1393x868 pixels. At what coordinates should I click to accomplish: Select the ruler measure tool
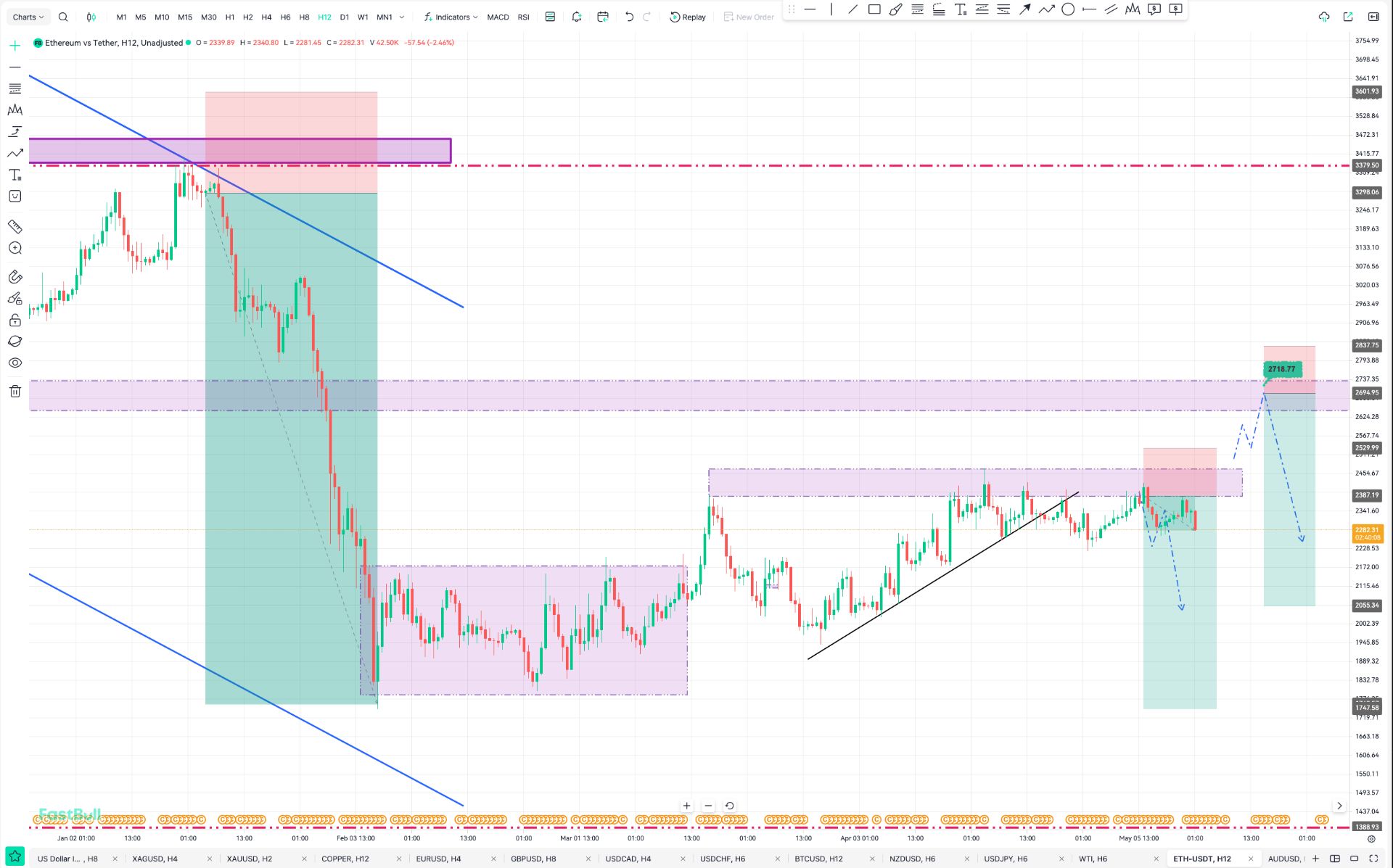[15, 226]
